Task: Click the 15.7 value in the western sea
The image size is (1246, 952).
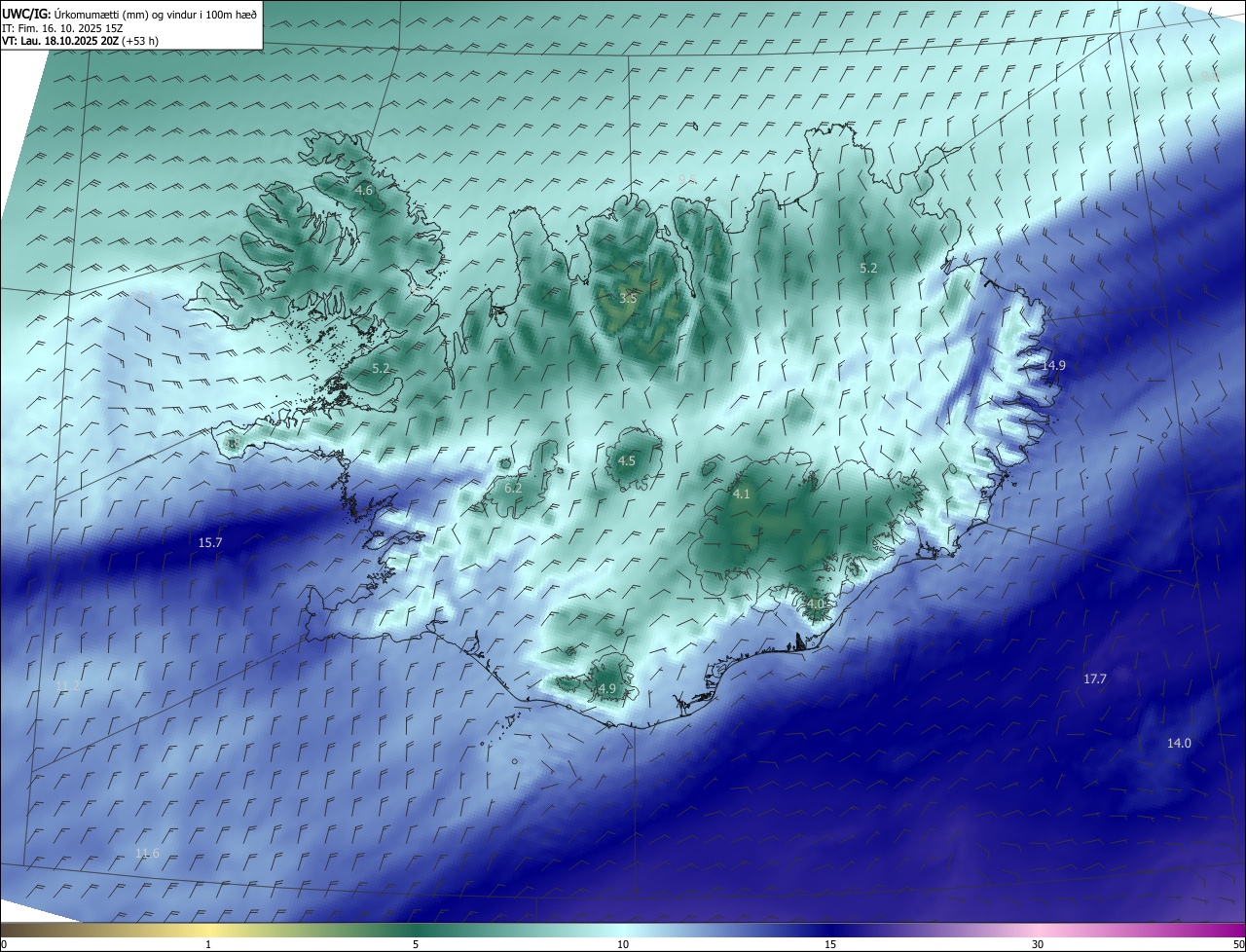Action: (x=210, y=542)
